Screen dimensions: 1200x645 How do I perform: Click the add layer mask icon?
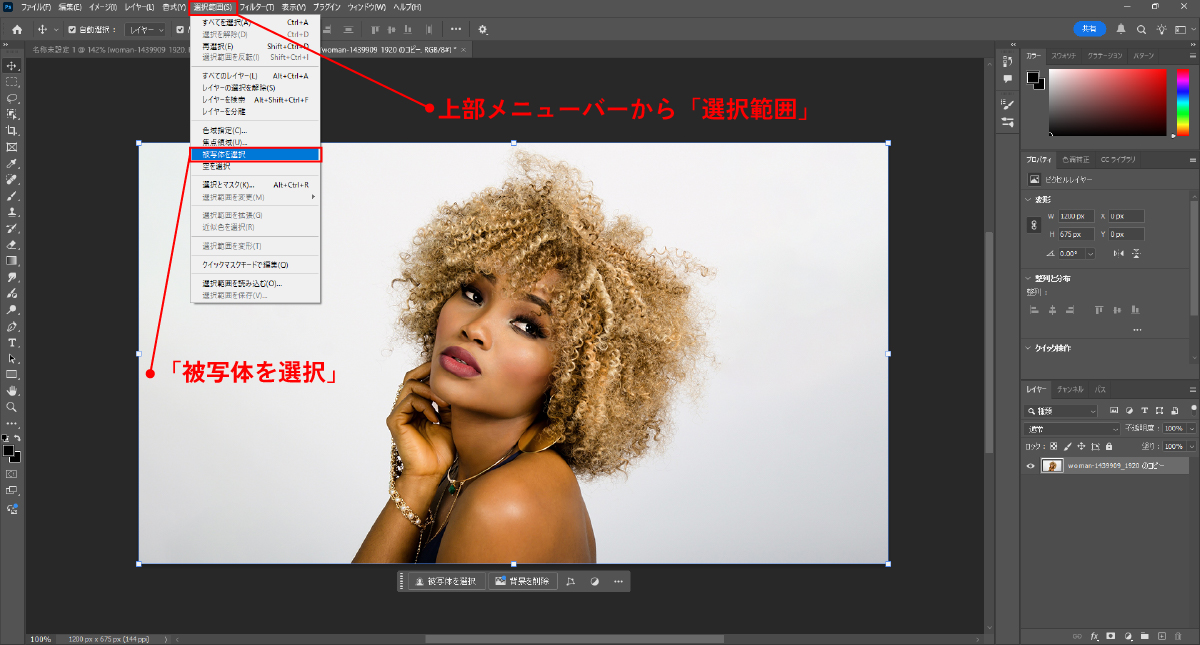tap(1111, 636)
